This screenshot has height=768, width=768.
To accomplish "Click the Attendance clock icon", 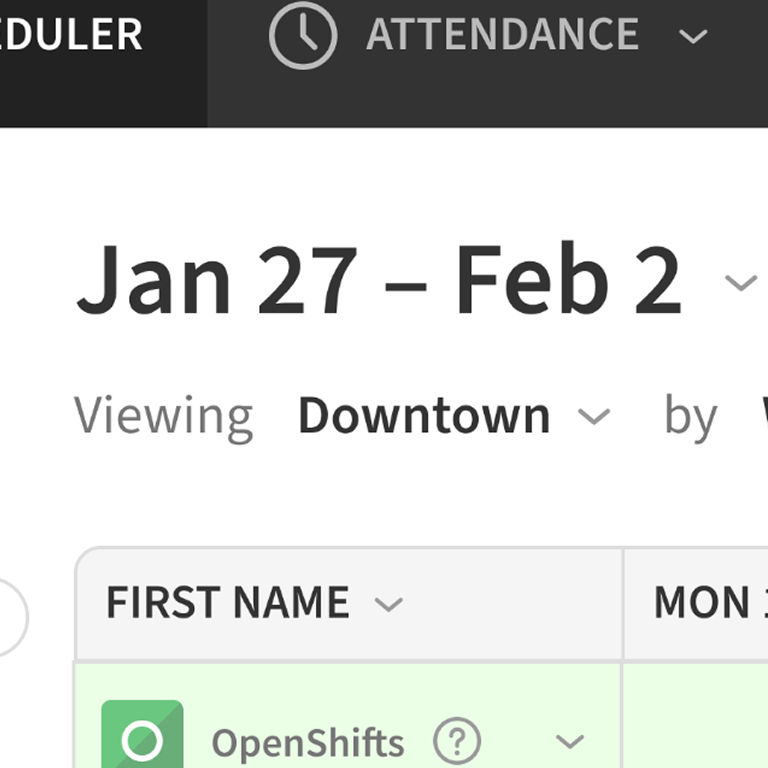I will pyautogui.click(x=303, y=36).
